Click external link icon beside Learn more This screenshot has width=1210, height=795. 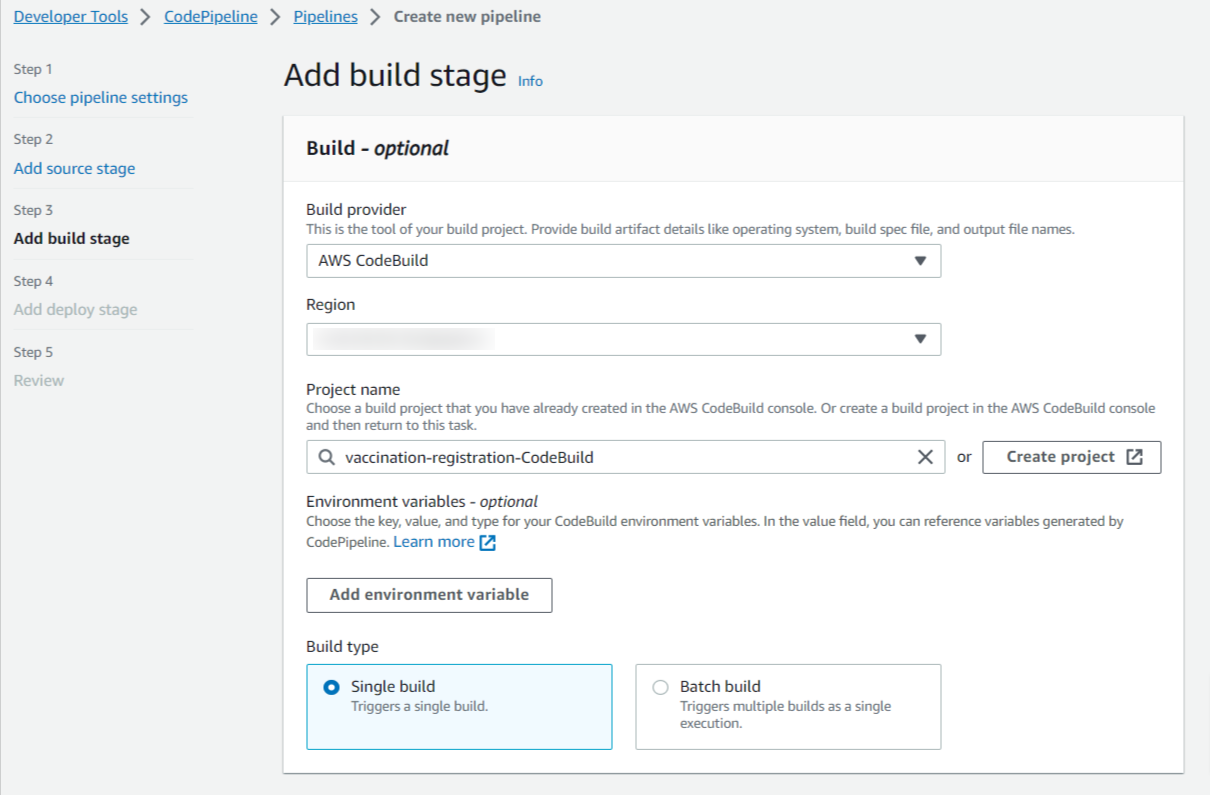tap(488, 542)
